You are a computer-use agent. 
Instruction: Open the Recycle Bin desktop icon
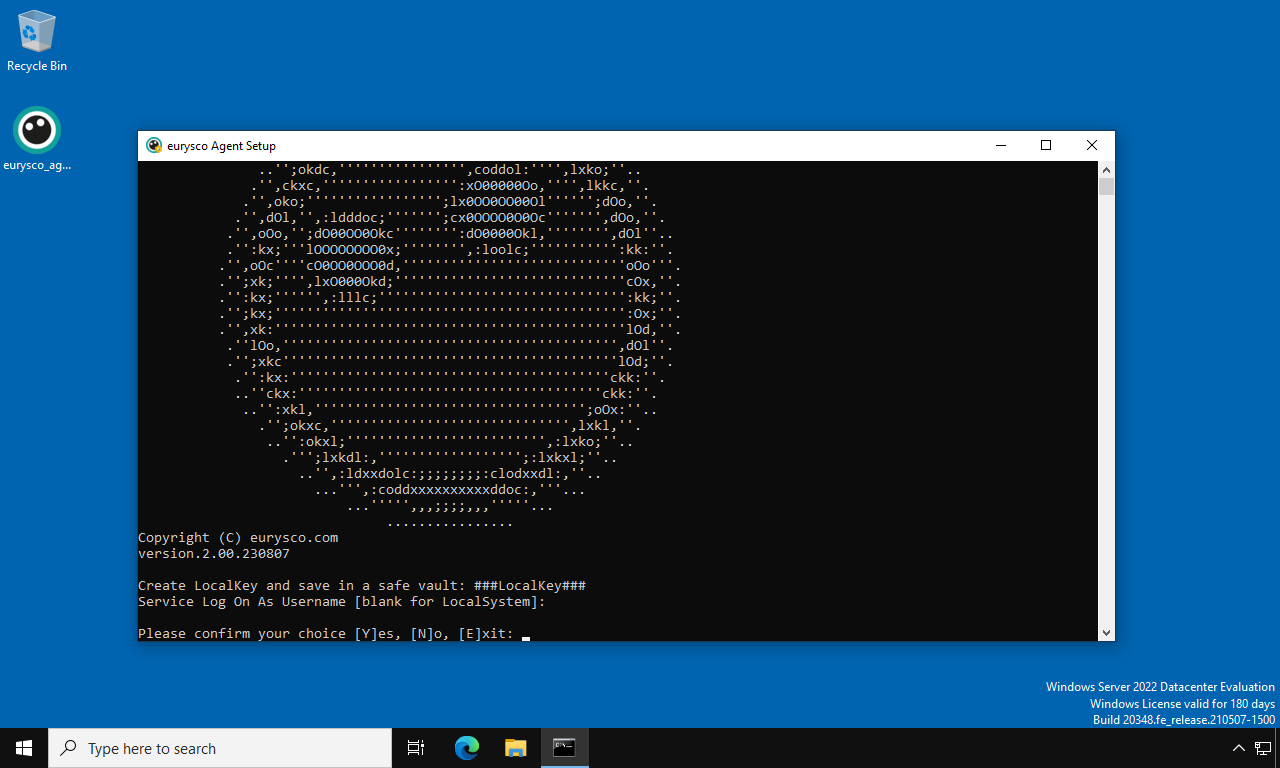tap(37, 42)
